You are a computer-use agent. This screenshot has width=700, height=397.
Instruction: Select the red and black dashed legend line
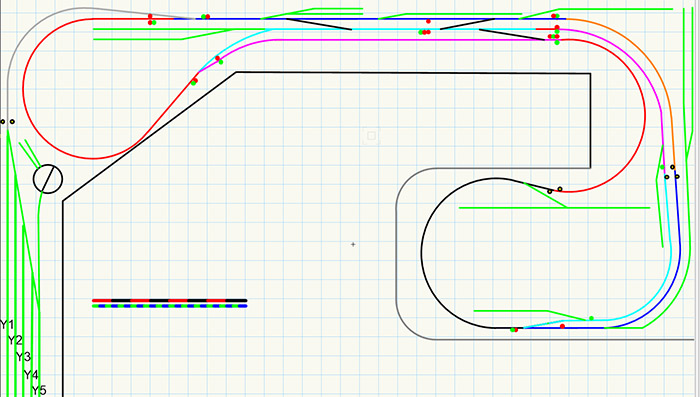click(170, 301)
